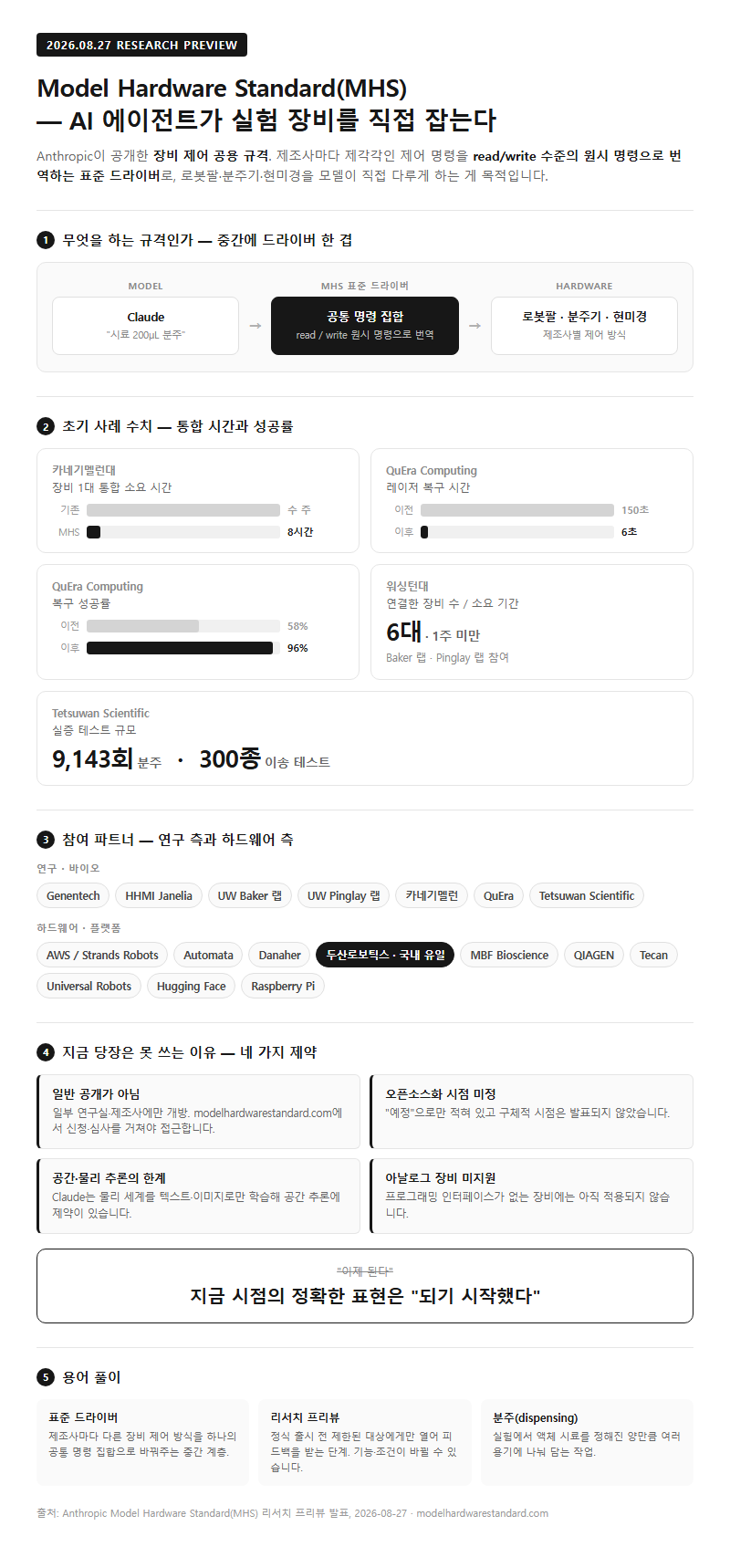This screenshot has height=1568, width=730.
Task: Click the Automata hardware chip
Action: (x=208, y=955)
